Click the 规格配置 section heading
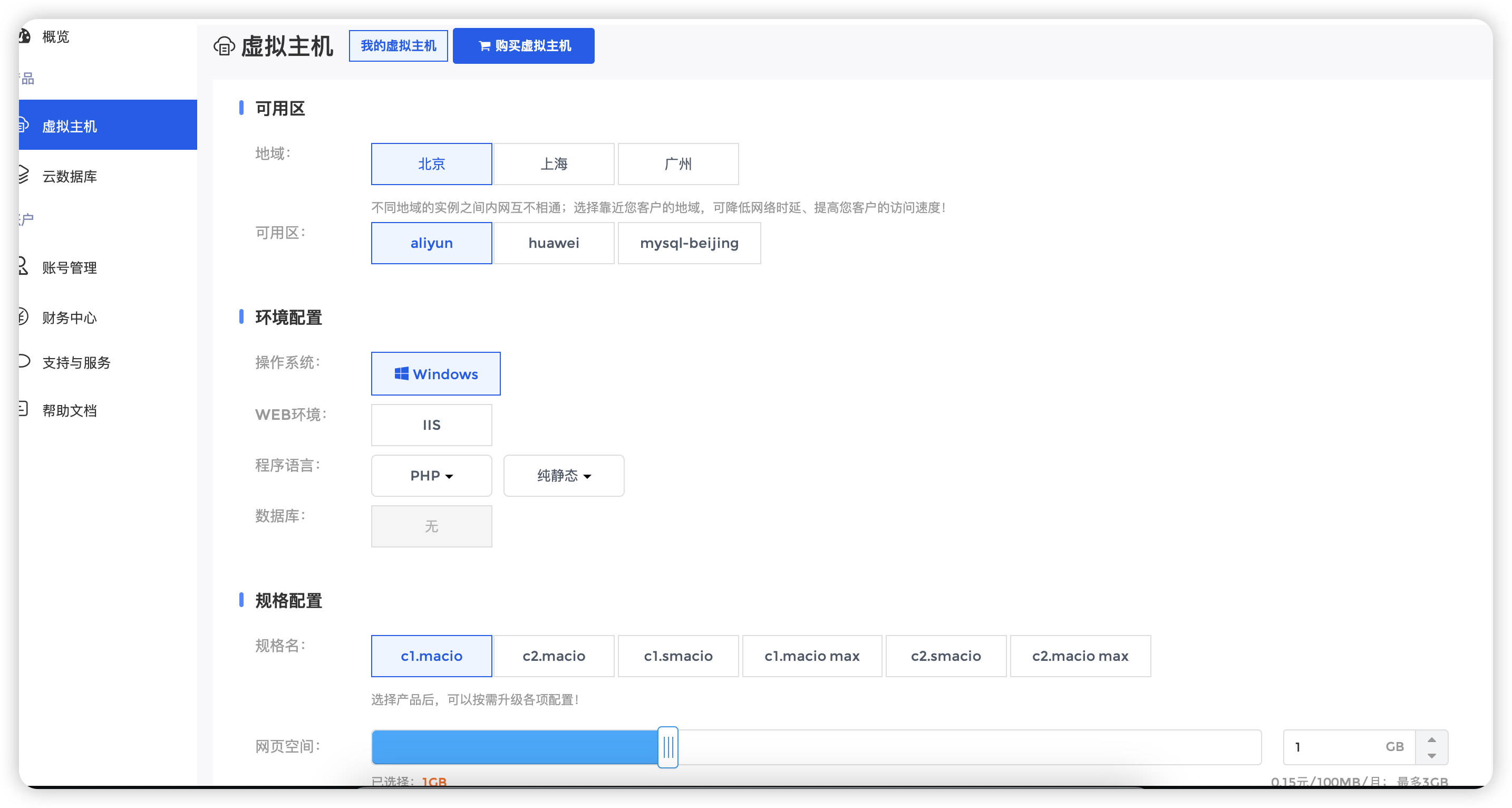Image resolution: width=1512 pixels, height=808 pixels. coord(288,601)
